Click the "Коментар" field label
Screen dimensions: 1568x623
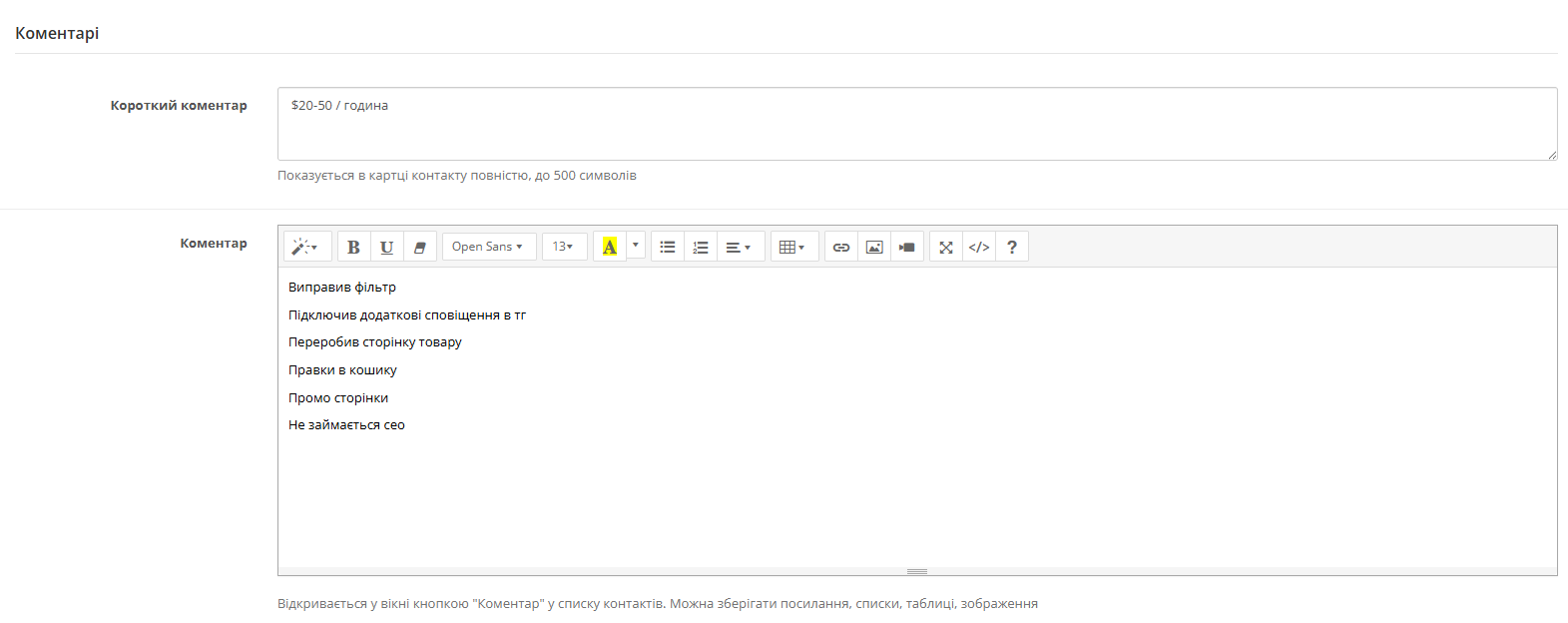[214, 243]
